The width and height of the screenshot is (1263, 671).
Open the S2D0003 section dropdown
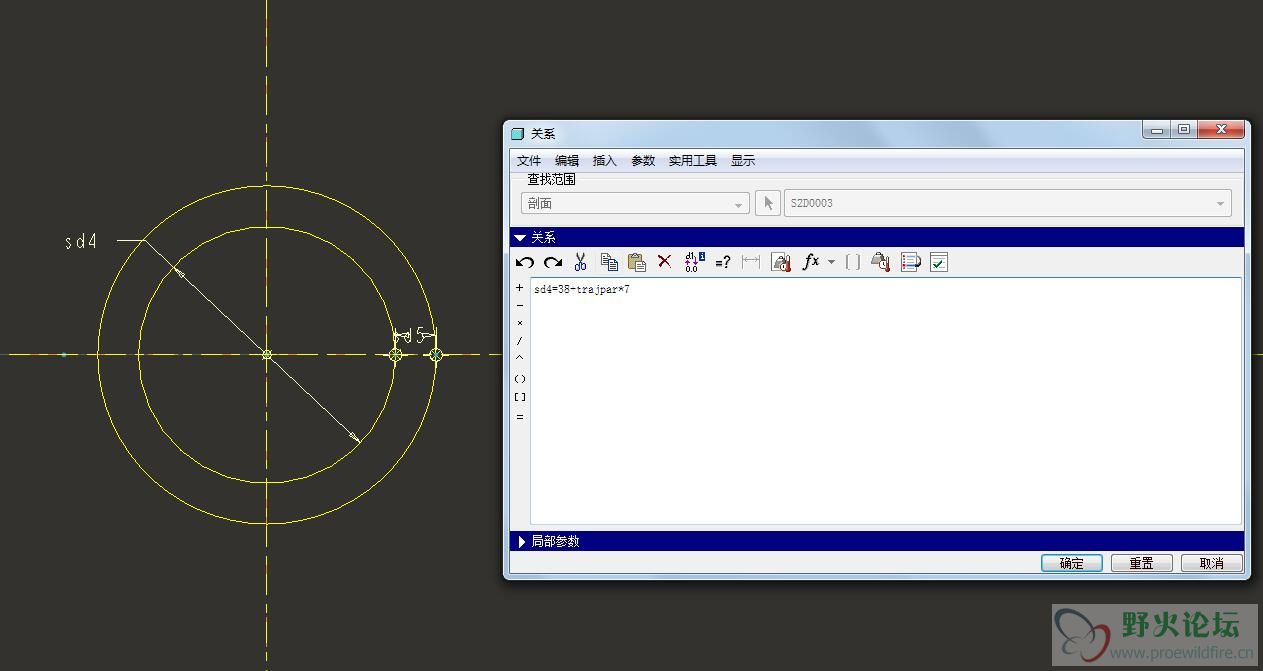pos(1008,203)
